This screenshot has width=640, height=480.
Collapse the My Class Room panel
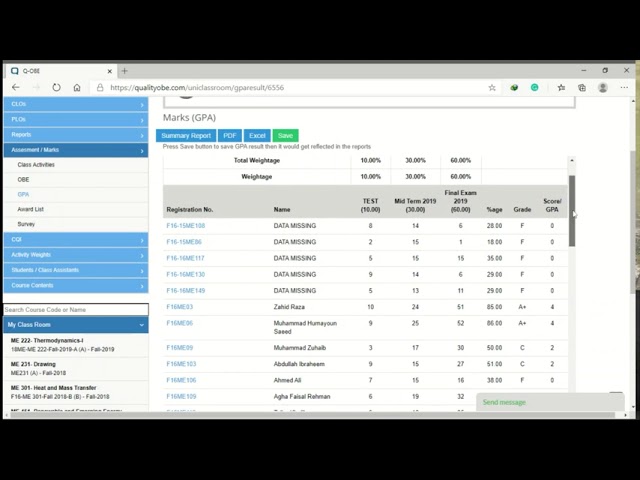pyautogui.click(x=76, y=325)
